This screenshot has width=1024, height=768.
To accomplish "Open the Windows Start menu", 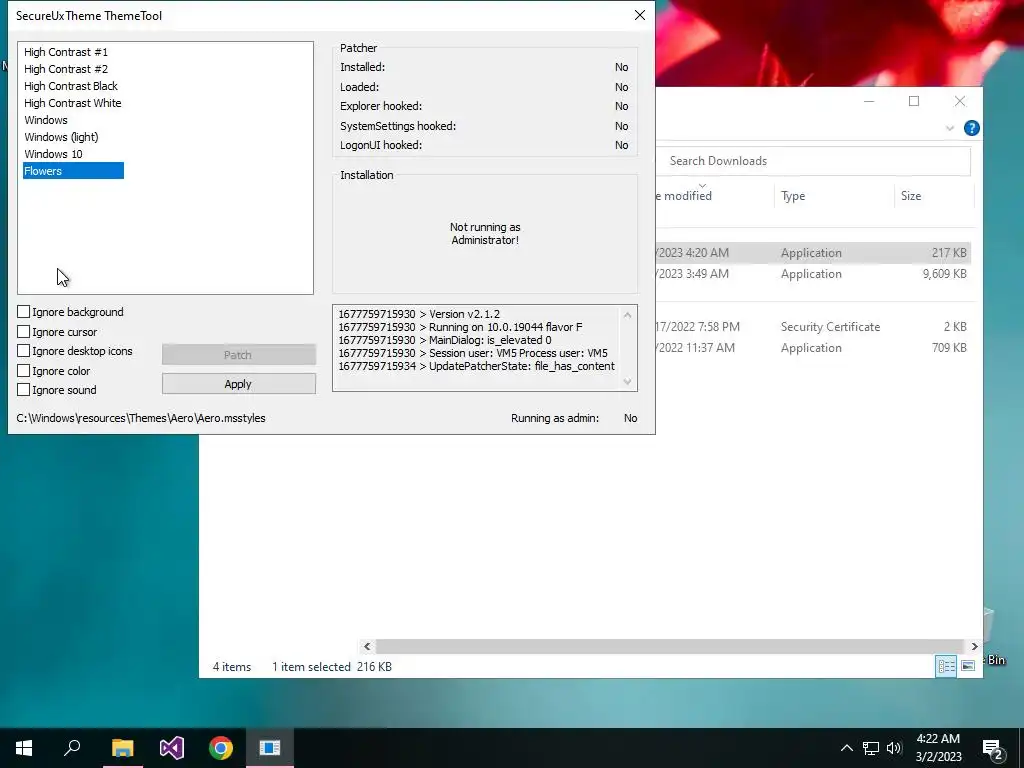I will (24, 748).
